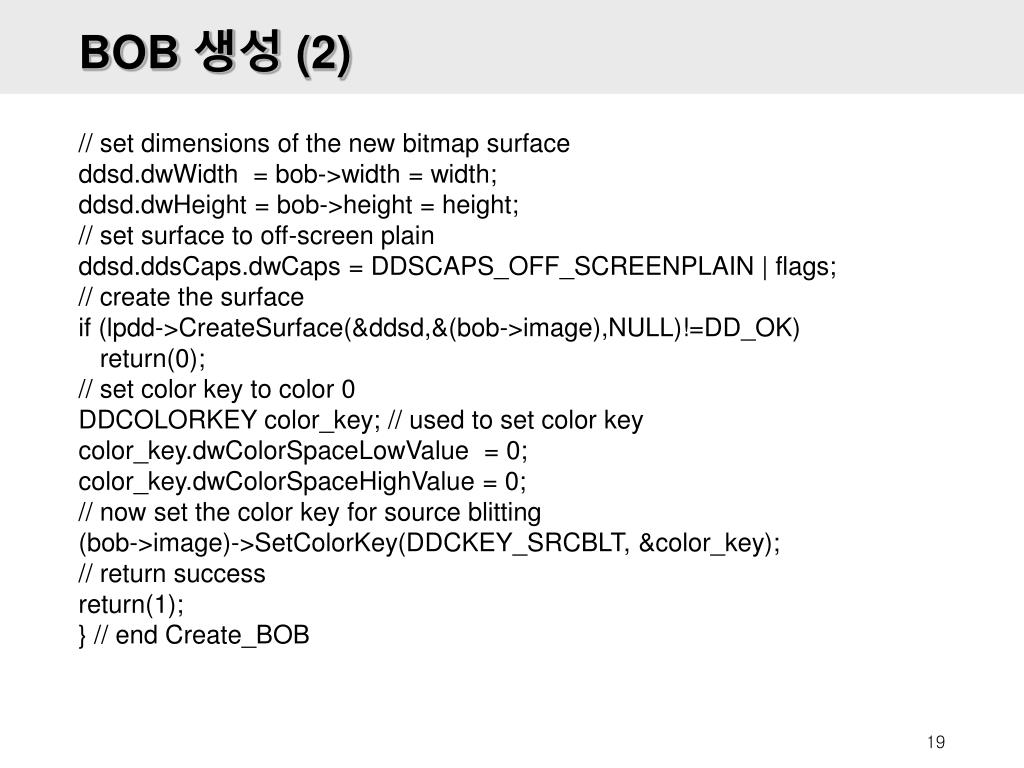The height and width of the screenshot is (768, 1024).
Task: Click the text DDSCAPS_OFF_SCREENPLAIN
Action: coord(562,266)
